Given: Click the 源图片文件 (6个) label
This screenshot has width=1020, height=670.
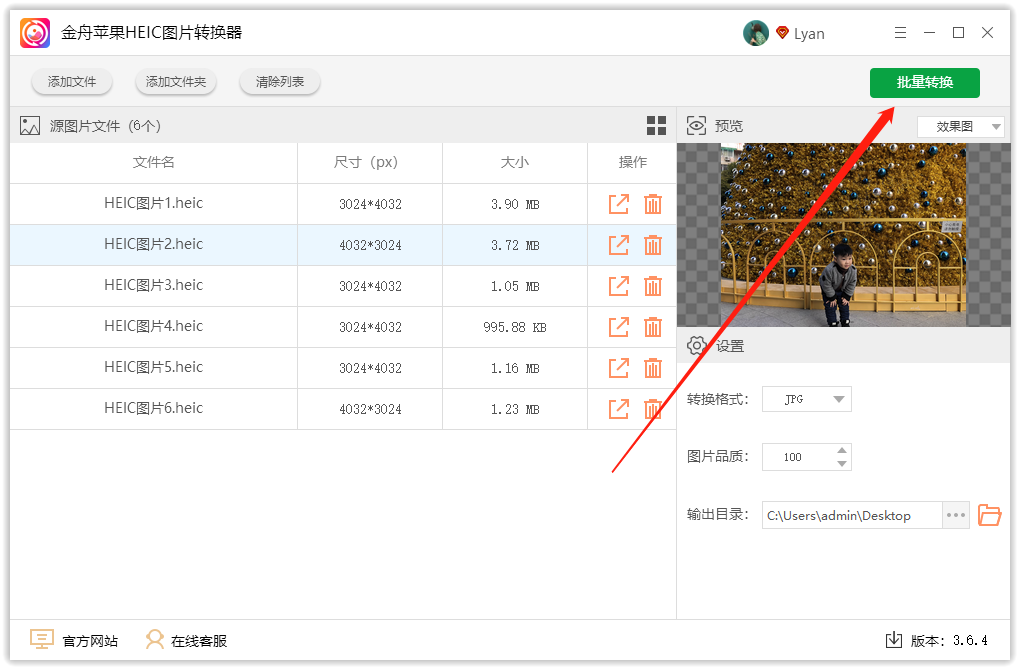Looking at the screenshot, I should pyautogui.click(x=105, y=126).
